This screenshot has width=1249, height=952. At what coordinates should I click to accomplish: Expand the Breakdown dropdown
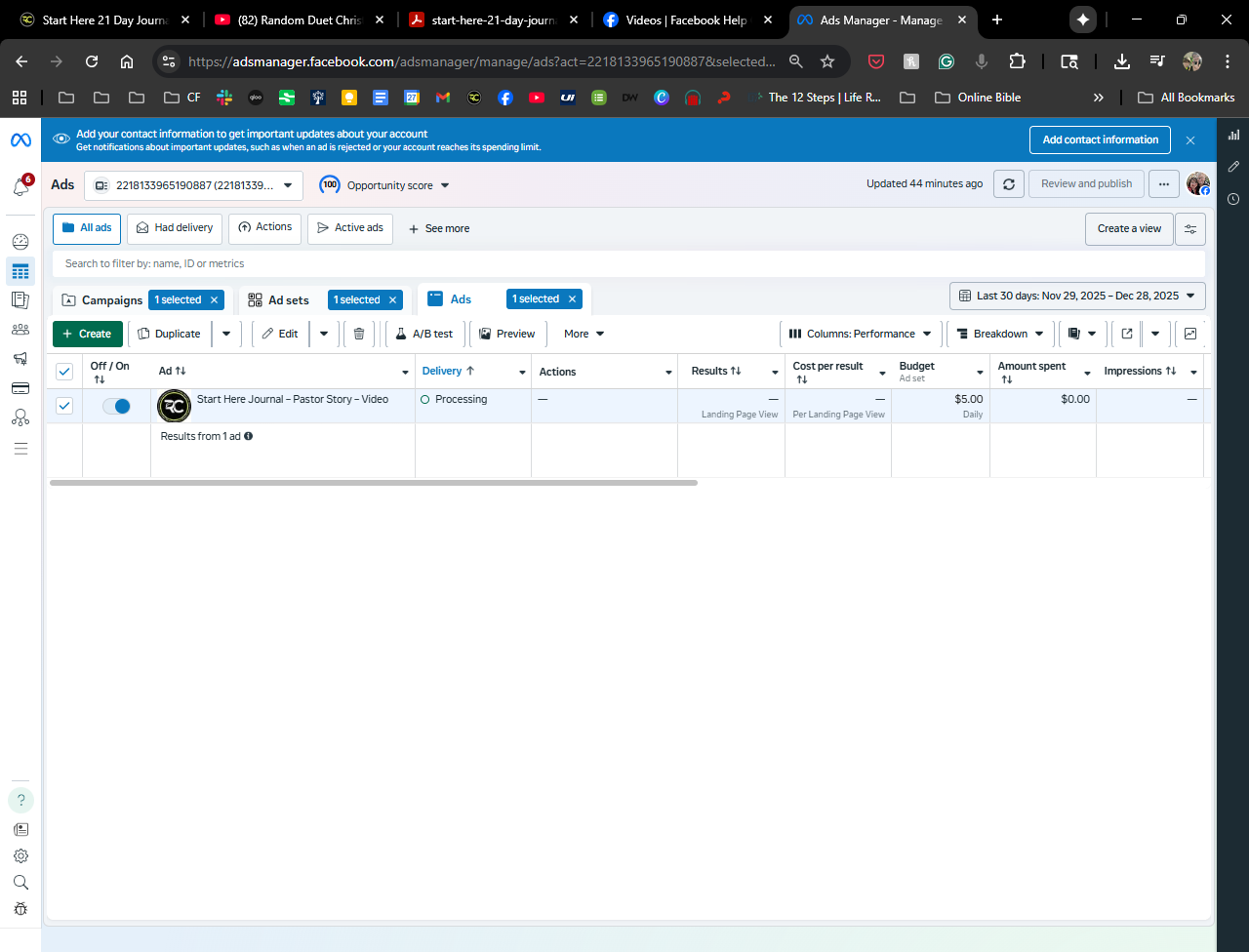[x=1000, y=334]
